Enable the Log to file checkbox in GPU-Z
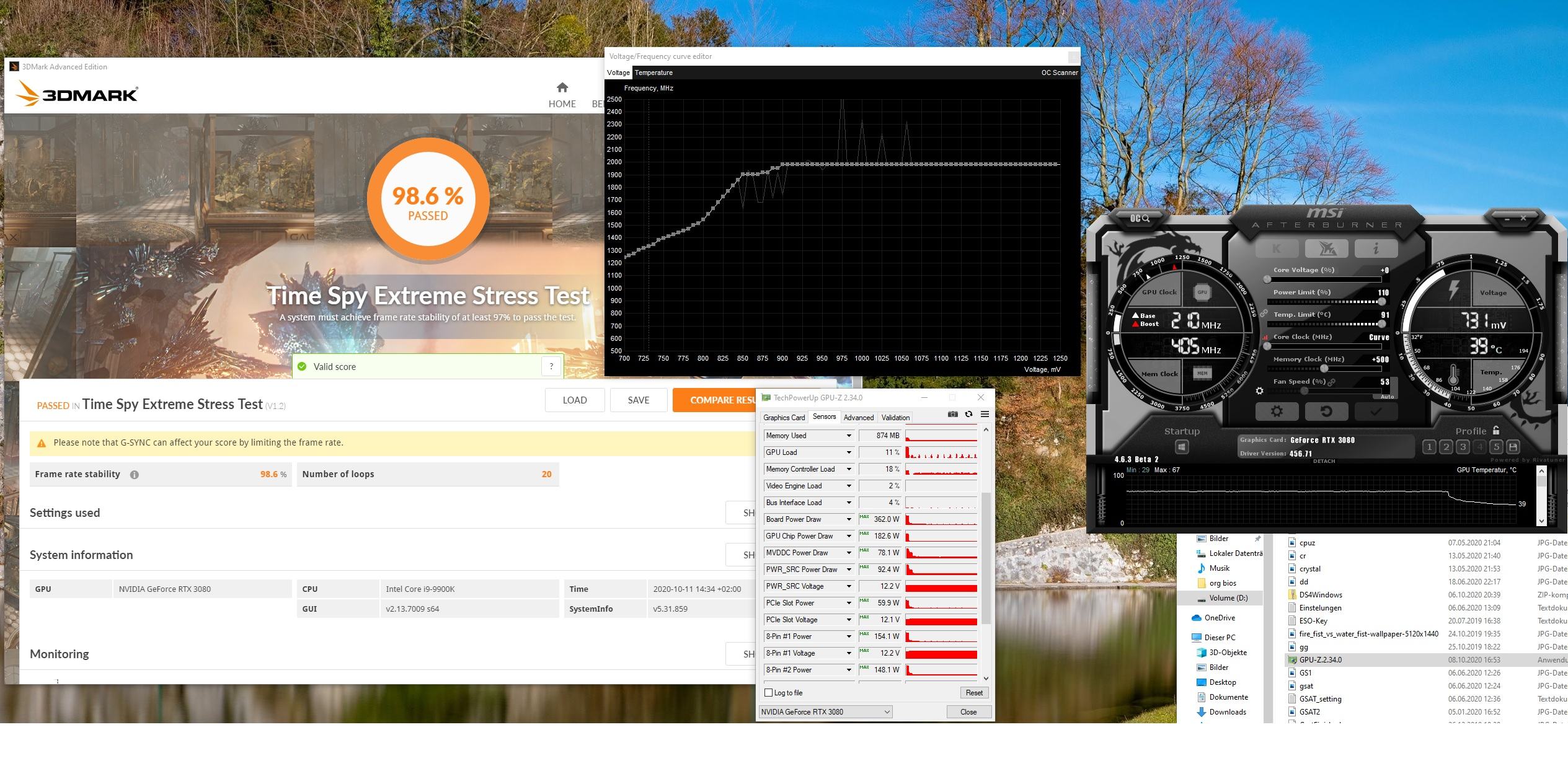 [x=769, y=693]
